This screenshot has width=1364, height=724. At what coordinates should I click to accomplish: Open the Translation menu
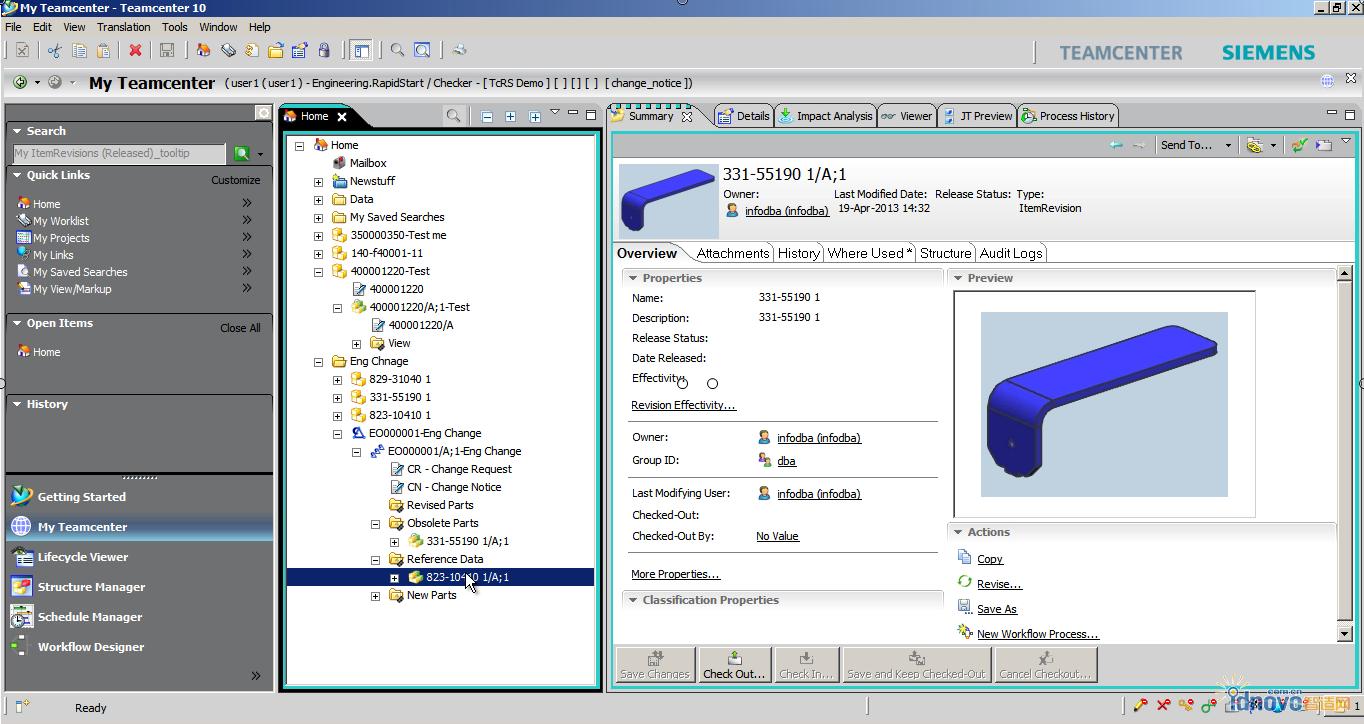click(124, 27)
